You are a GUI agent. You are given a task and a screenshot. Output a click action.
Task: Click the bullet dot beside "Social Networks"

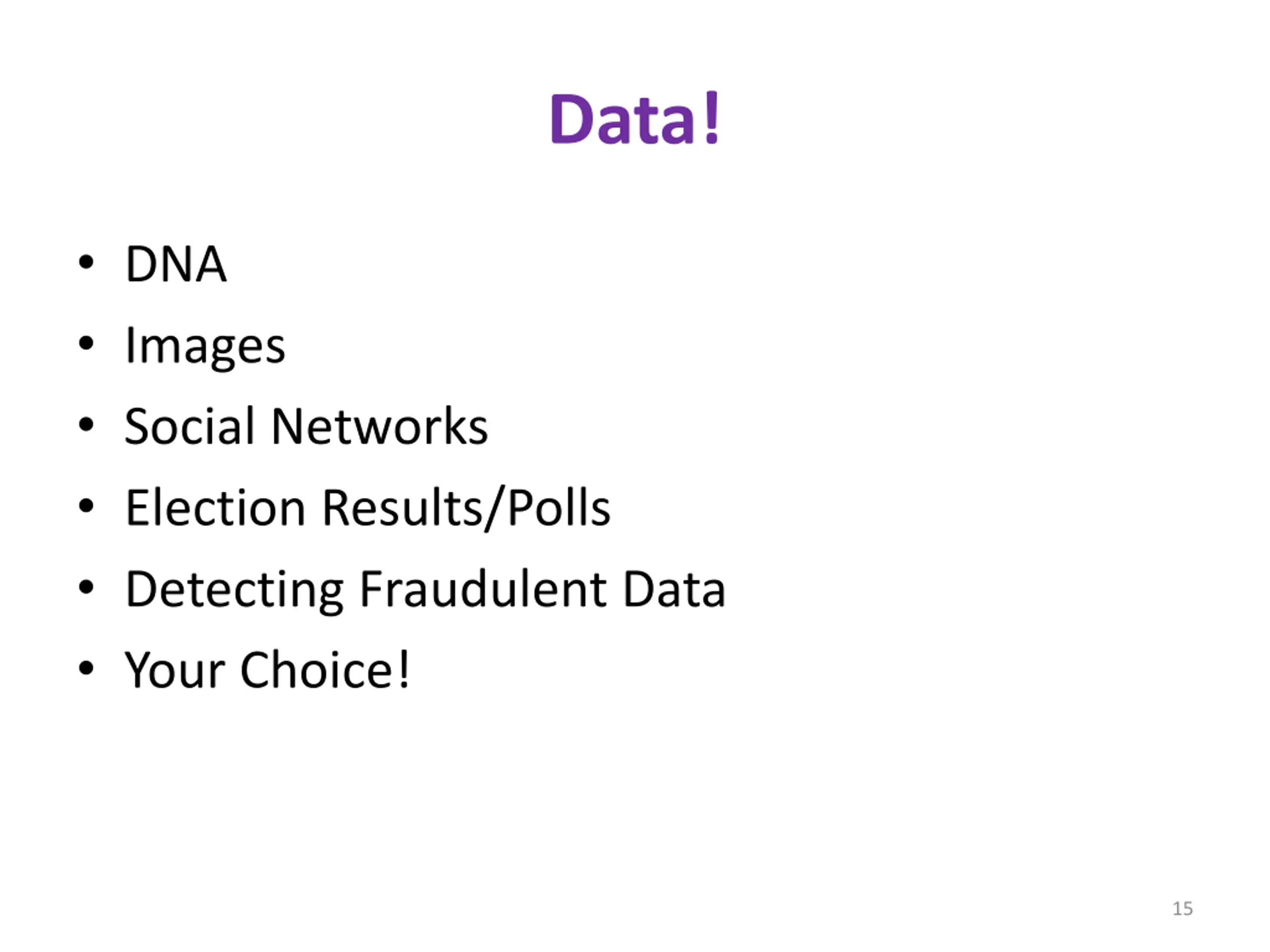tap(86, 425)
